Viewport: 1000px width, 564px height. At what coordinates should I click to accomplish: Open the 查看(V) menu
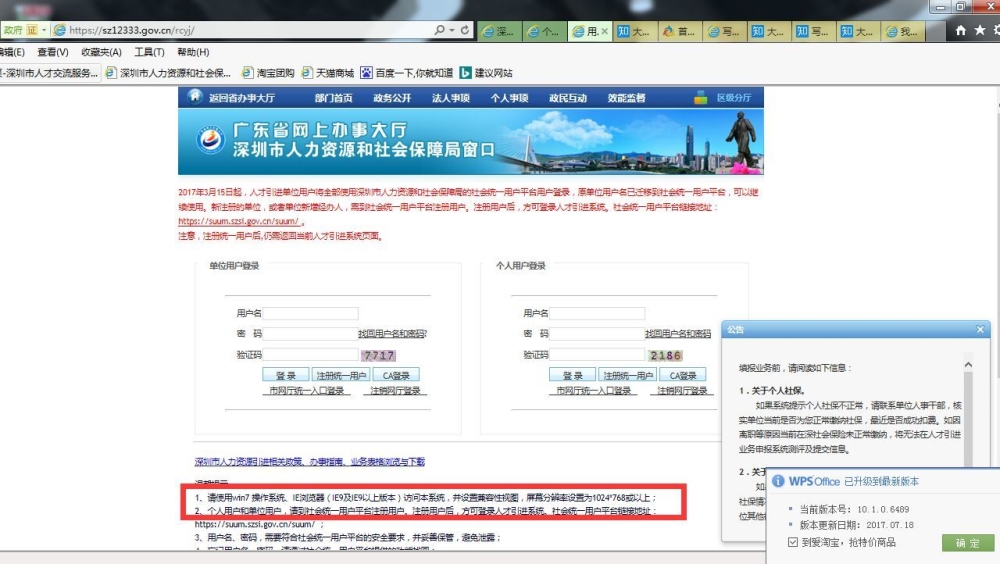point(52,52)
